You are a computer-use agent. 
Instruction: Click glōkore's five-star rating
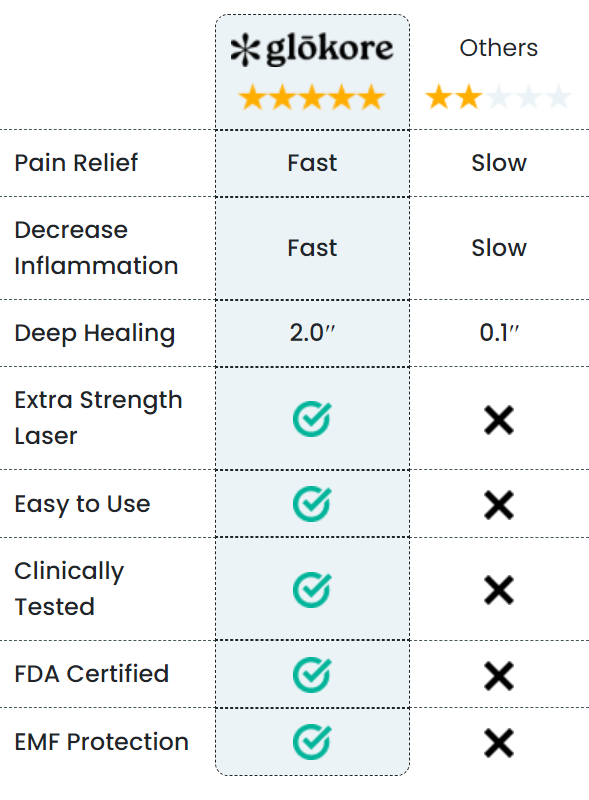click(312, 97)
